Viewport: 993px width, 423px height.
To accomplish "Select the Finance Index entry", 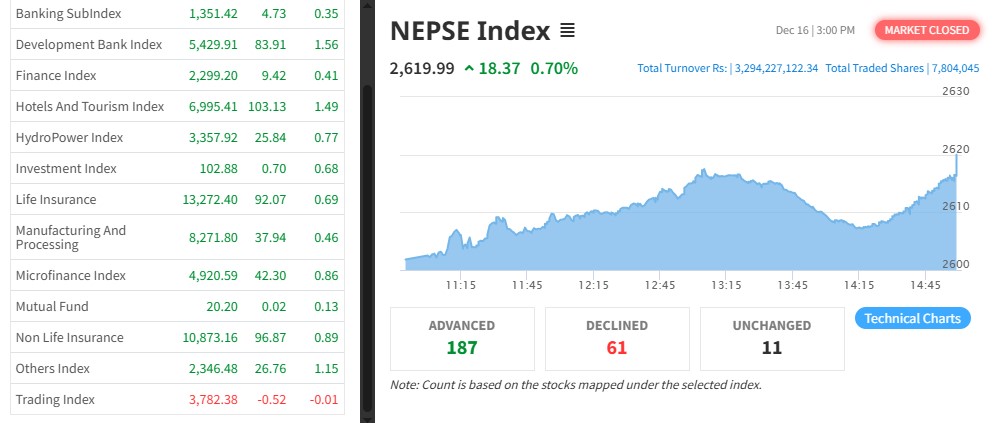I will click(56, 76).
